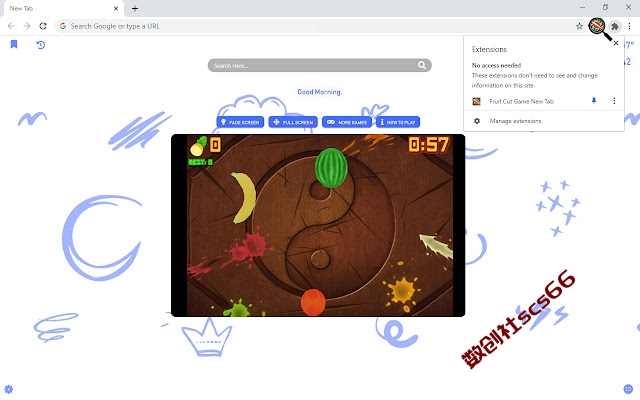Open the round apps grid icon at the bottom corner
The width and height of the screenshot is (640, 400).
coord(628,389)
